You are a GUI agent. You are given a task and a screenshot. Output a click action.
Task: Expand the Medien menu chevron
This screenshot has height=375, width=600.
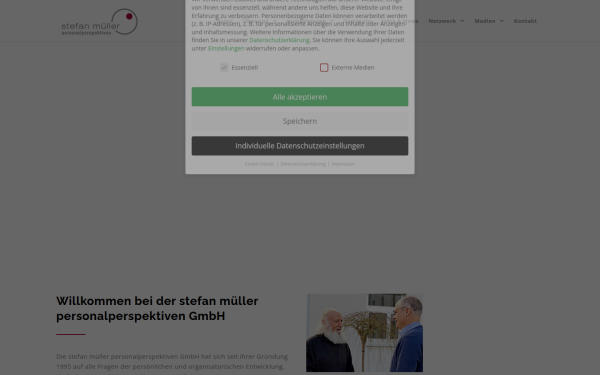[x=502, y=21]
